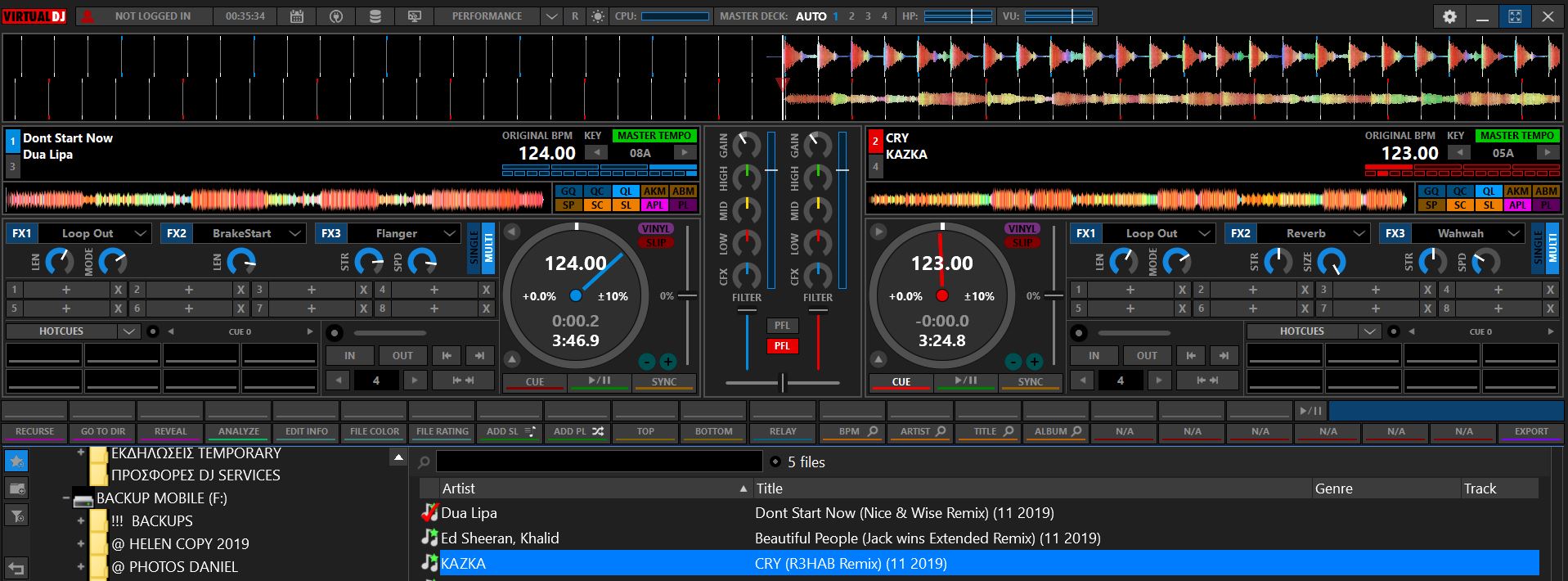Enable SLIP mode on deck 1
Viewport: 1568px width, 581px height.
656,242
